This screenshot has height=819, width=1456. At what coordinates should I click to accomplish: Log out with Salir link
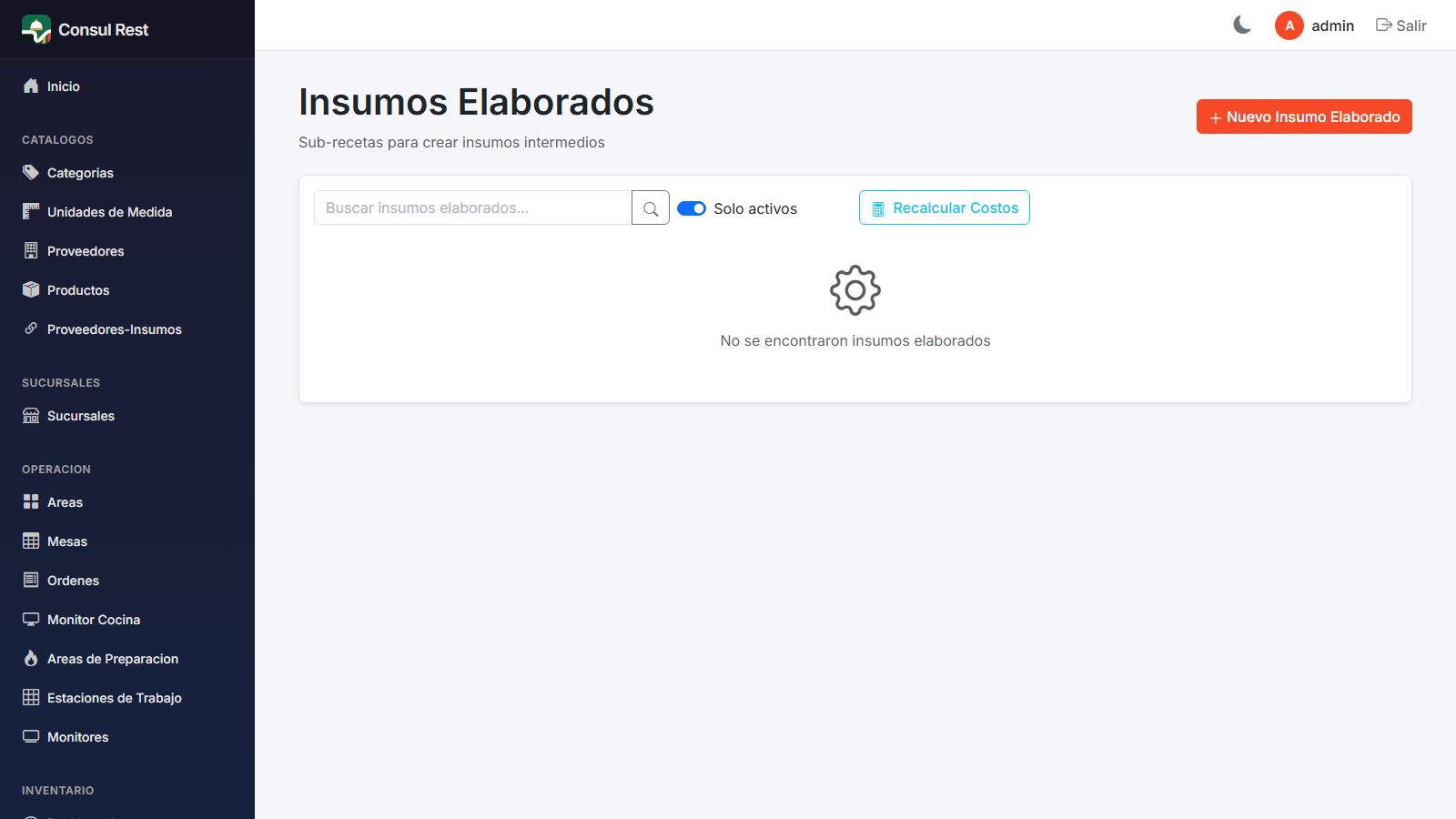[1401, 25]
